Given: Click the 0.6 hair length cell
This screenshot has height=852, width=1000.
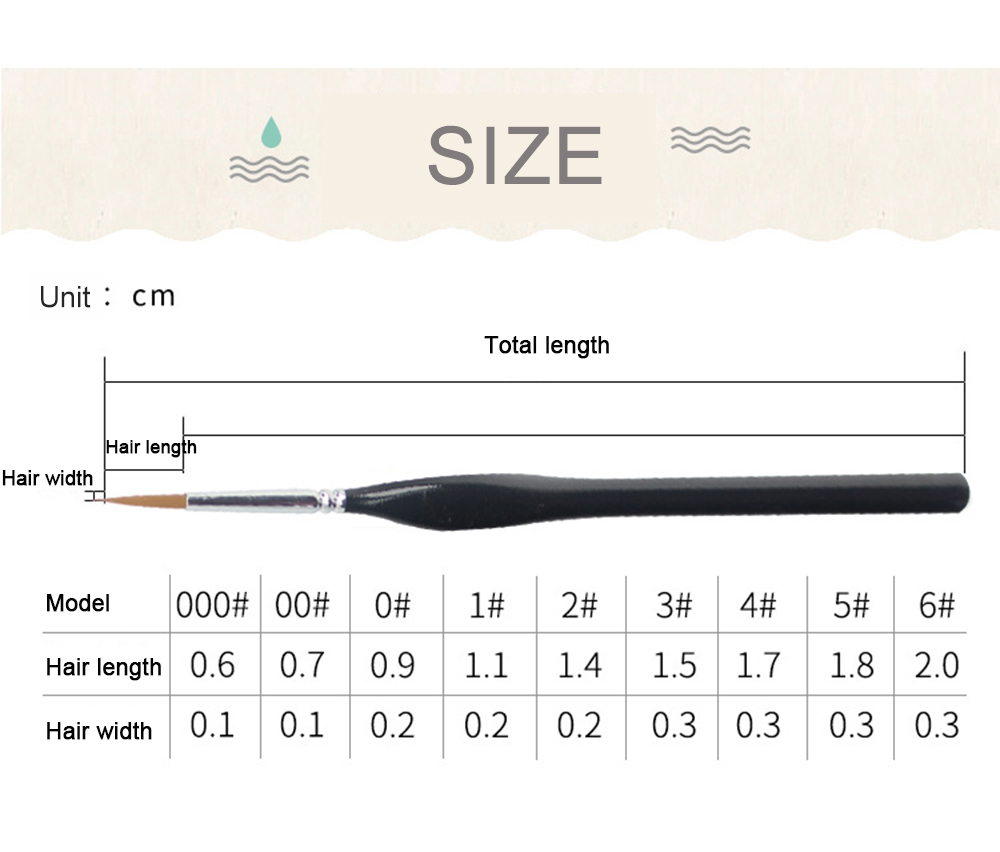Looking at the screenshot, I should pyautogui.click(x=212, y=665).
